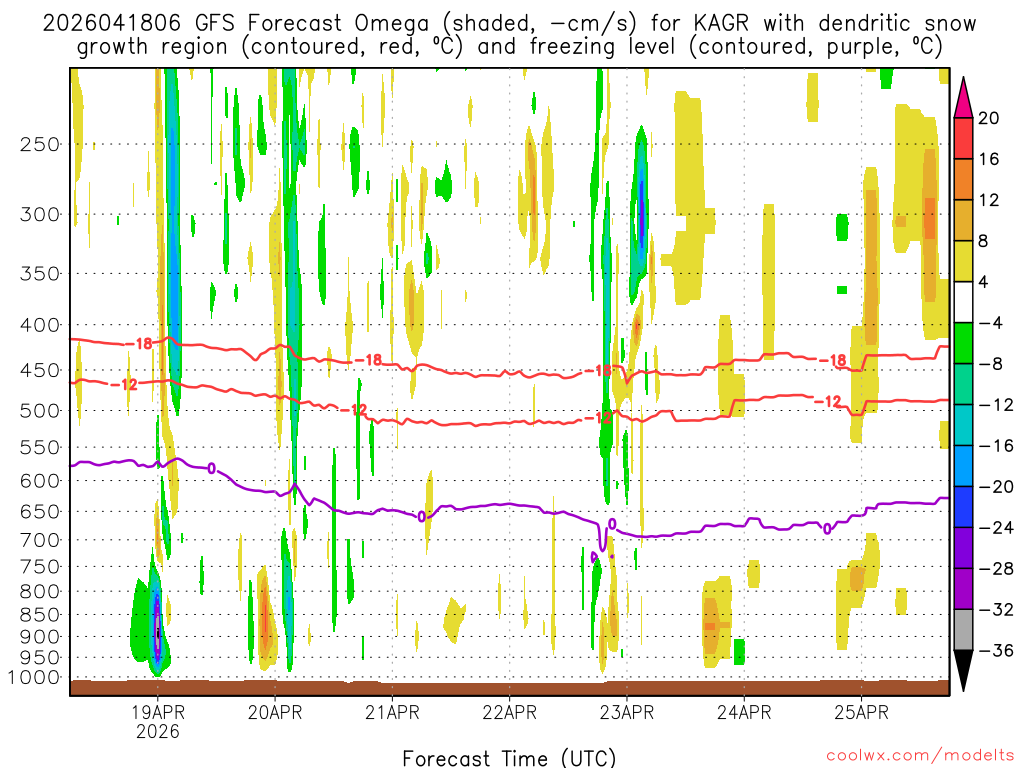Click the colorbar value label -4
The height and width of the screenshot is (768, 1024).
[x=991, y=323]
